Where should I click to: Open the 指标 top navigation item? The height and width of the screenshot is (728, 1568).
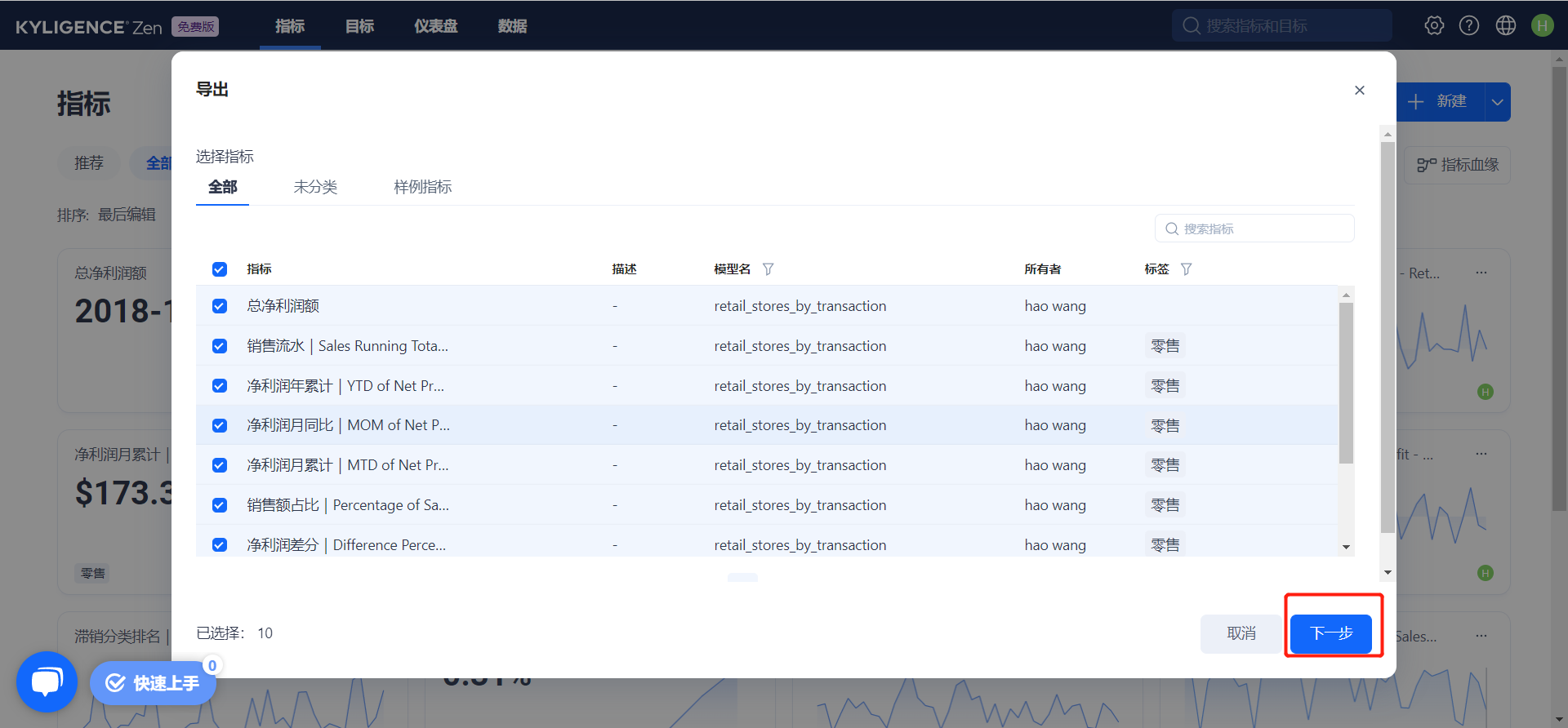pos(290,26)
